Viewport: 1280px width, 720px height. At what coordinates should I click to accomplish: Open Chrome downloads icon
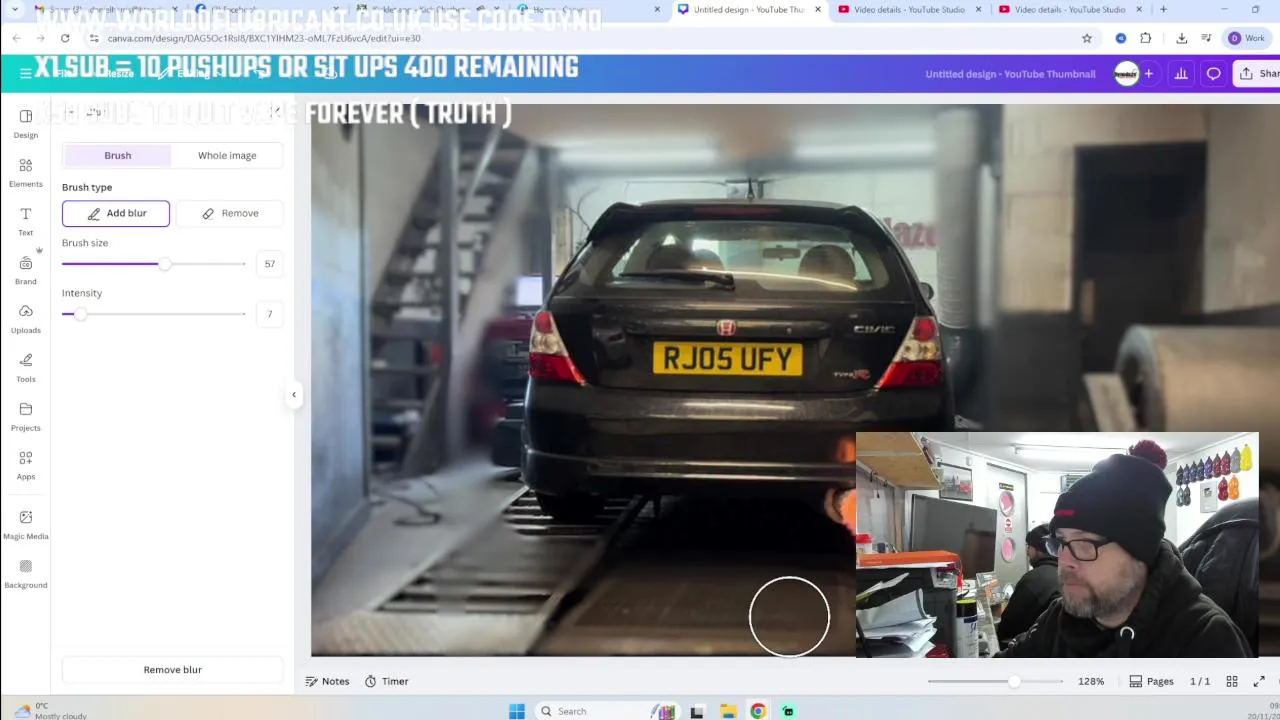click(1181, 38)
